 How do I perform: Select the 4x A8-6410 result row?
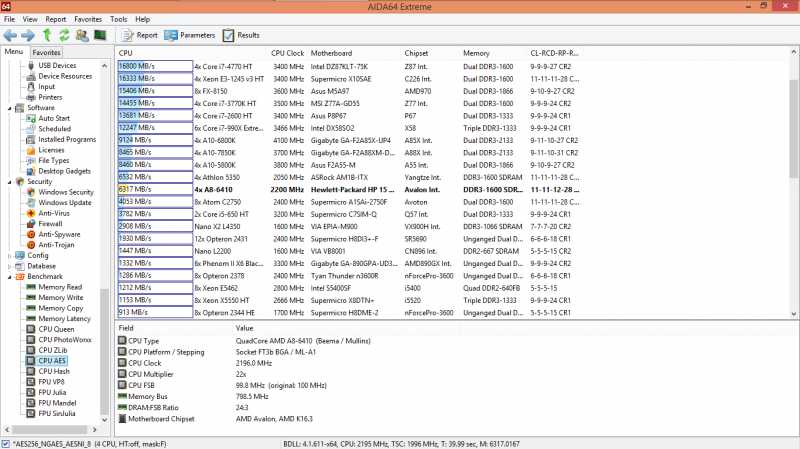pyautogui.click(x=349, y=190)
